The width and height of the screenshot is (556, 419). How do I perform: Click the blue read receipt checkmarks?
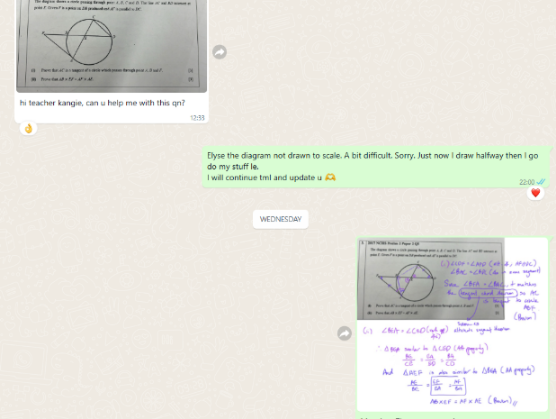click(x=541, y=182)
